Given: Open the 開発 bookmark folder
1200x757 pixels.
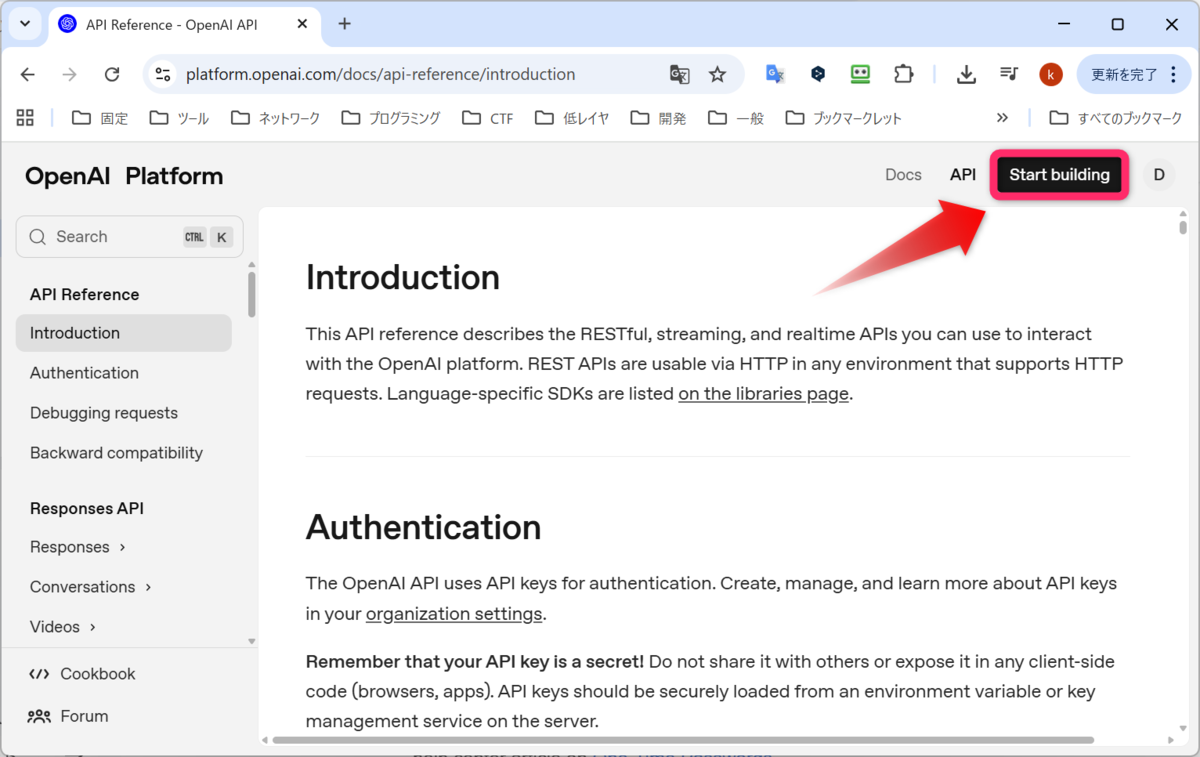Looking at the screenshot, I should point(658,118).
